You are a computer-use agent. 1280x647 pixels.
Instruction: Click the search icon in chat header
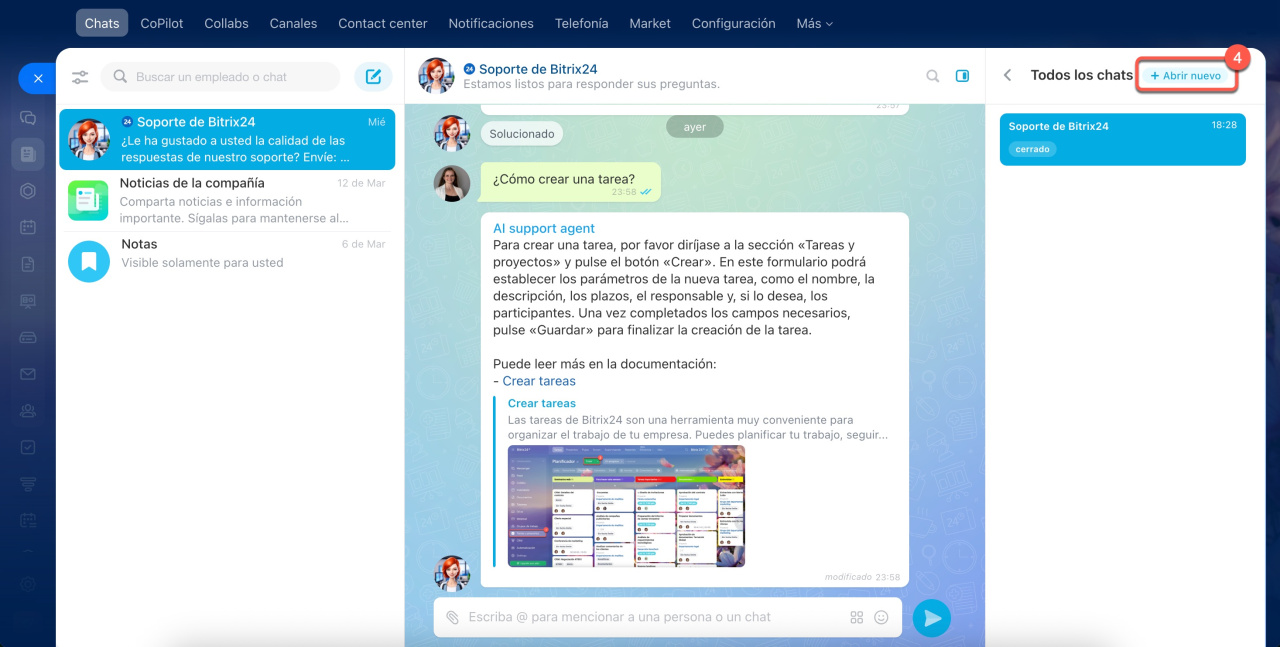click(932, 76)
